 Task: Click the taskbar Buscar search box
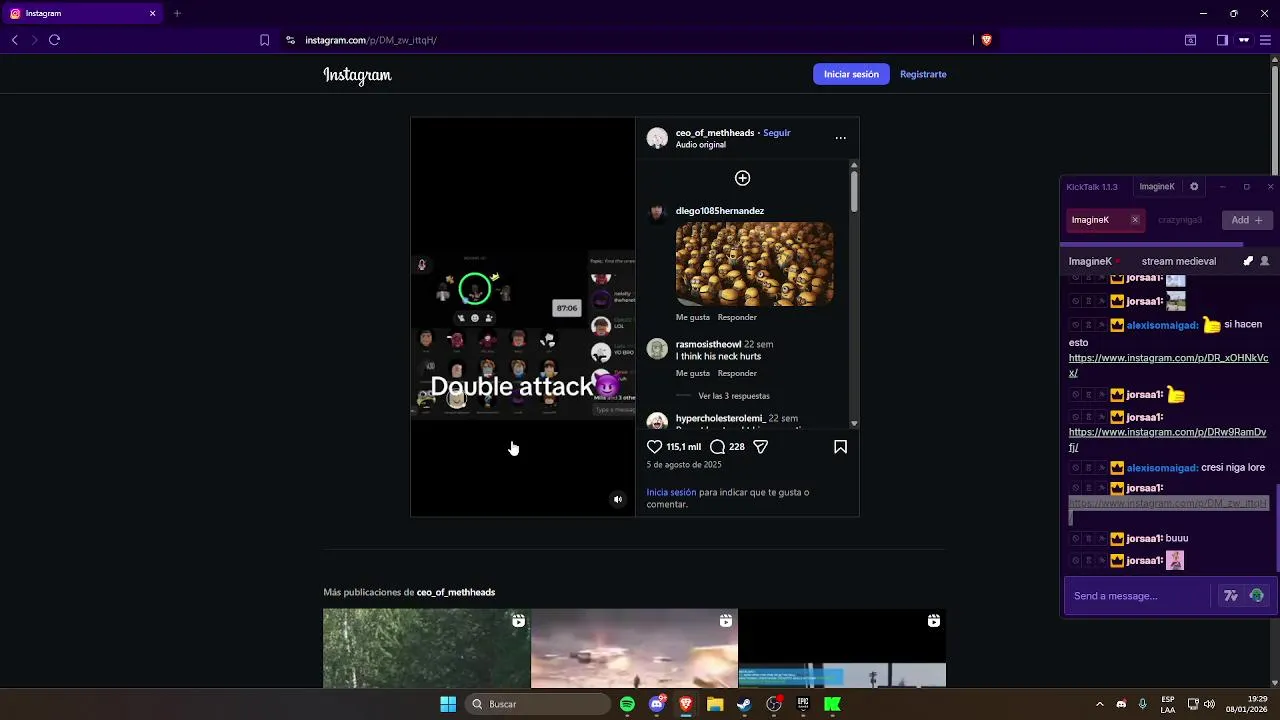pos(539,704)
